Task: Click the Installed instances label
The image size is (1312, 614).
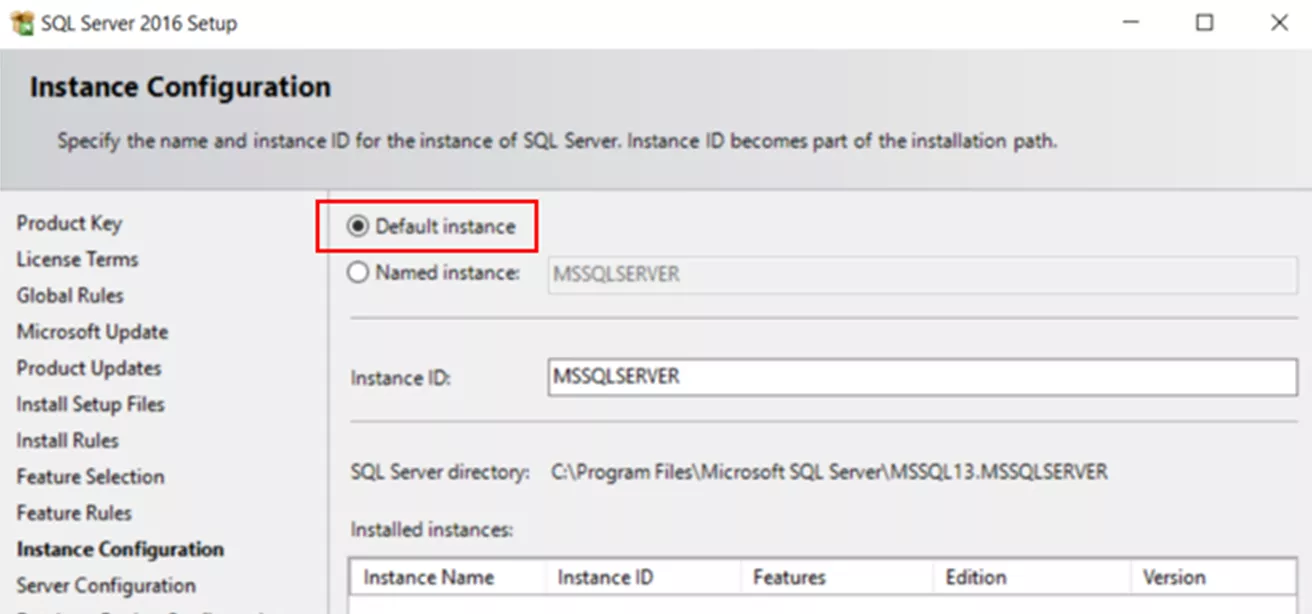Action: [x=432, y=530]
